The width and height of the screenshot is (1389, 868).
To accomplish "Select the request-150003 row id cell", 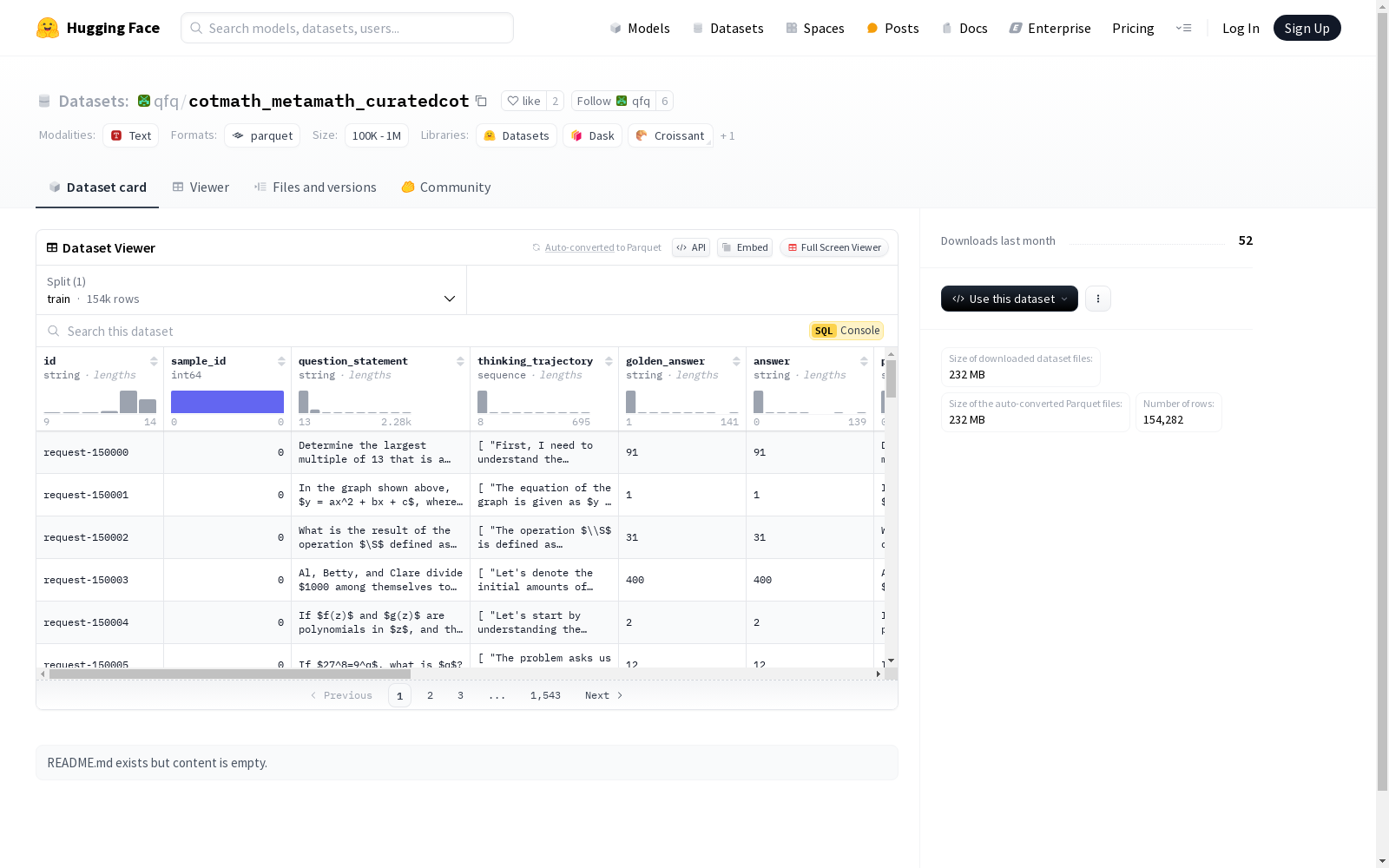I will (x=100, y=580).
